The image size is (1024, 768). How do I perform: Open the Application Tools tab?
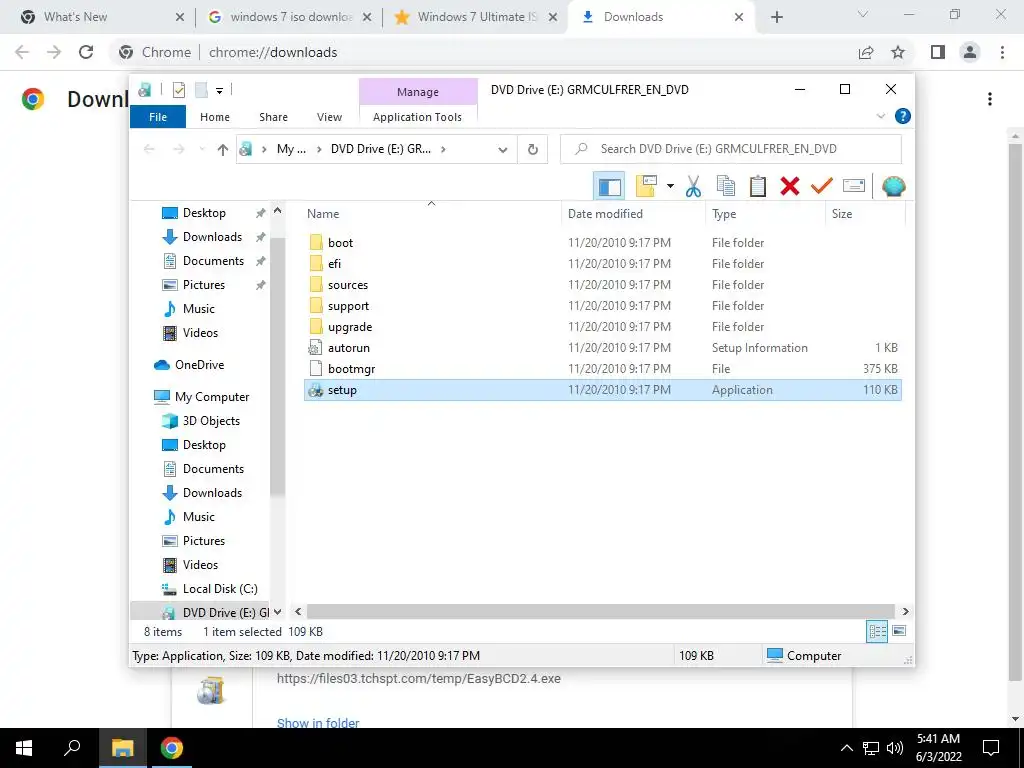[x=417, y=117]
